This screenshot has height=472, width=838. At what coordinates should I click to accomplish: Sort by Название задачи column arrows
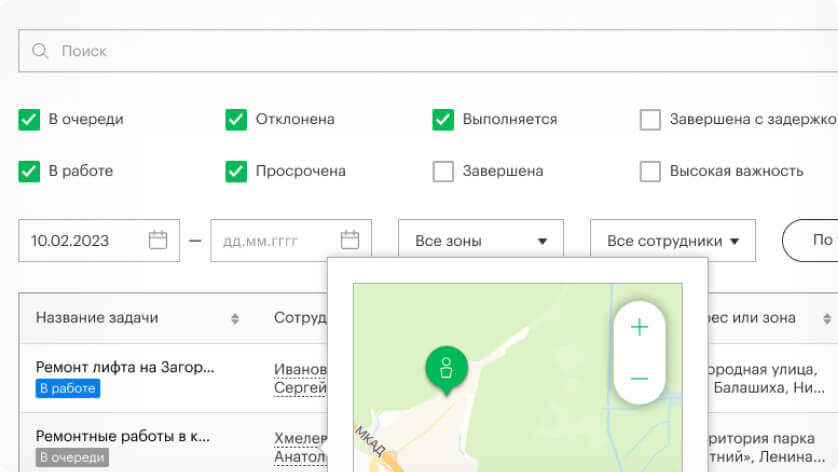[235, 319]
